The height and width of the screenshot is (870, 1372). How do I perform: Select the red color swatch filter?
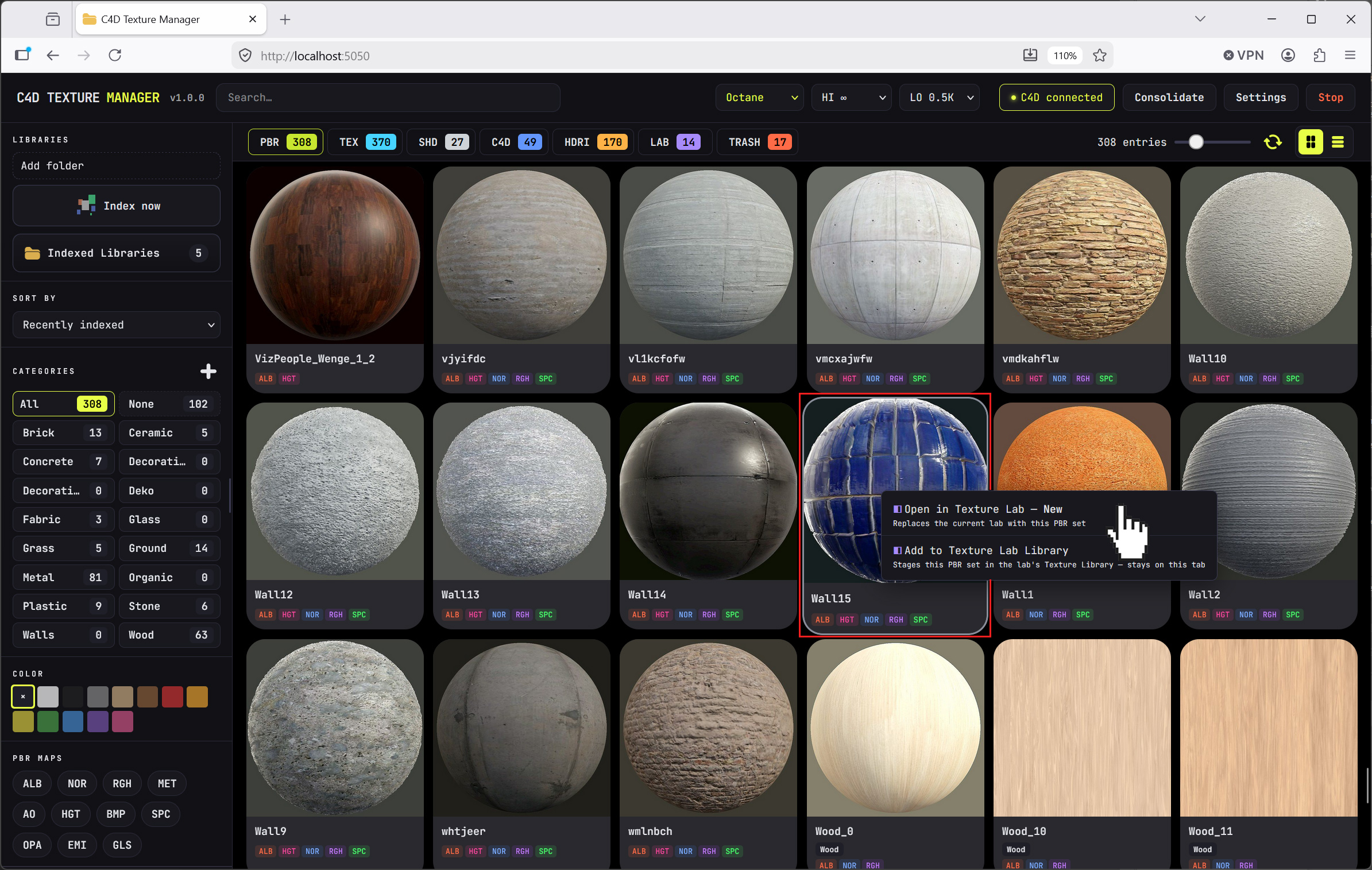172,697
